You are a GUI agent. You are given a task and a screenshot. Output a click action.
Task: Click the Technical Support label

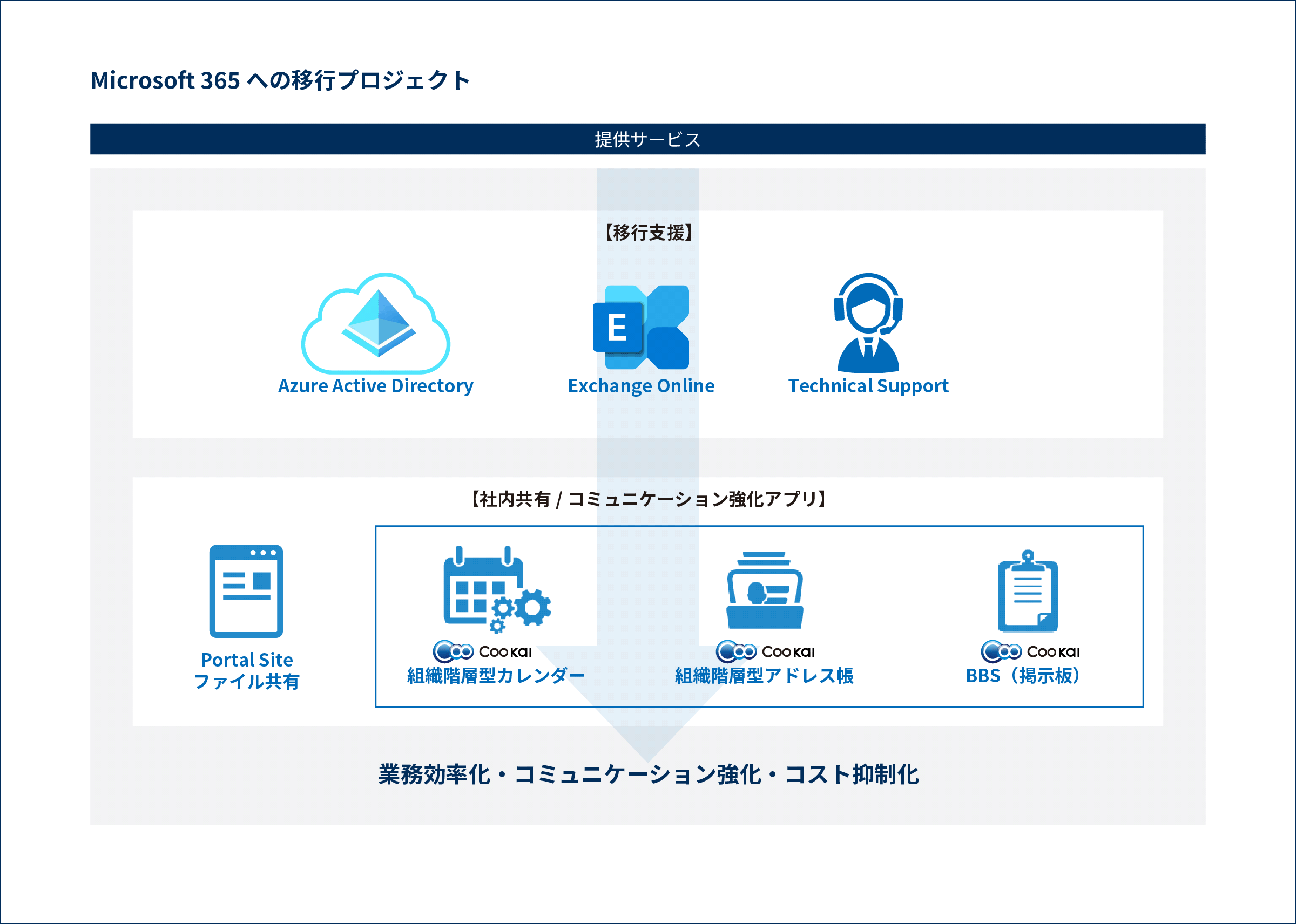click(868, 386)
